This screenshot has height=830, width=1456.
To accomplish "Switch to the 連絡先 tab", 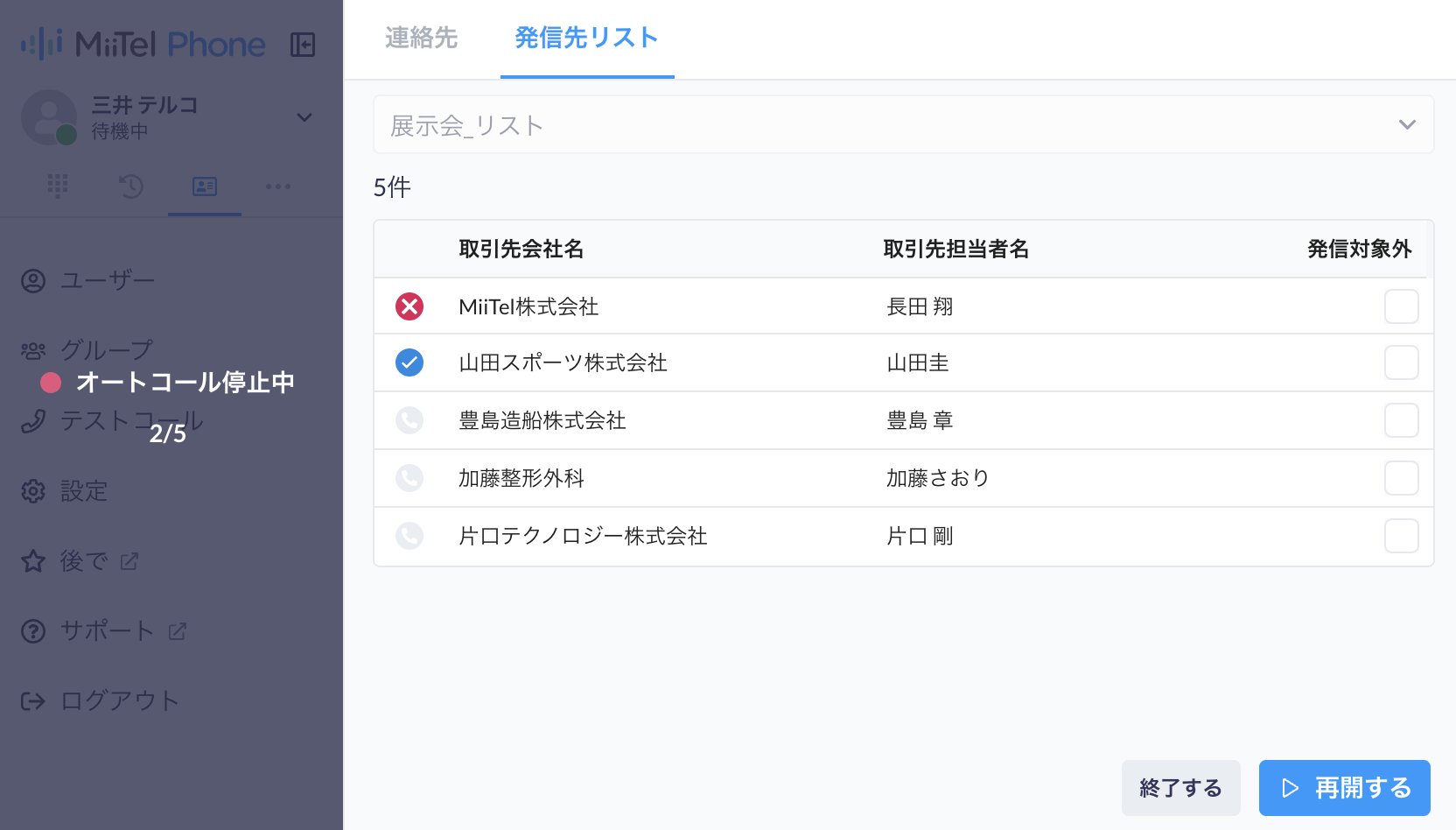I will click(x=421, y=38).
